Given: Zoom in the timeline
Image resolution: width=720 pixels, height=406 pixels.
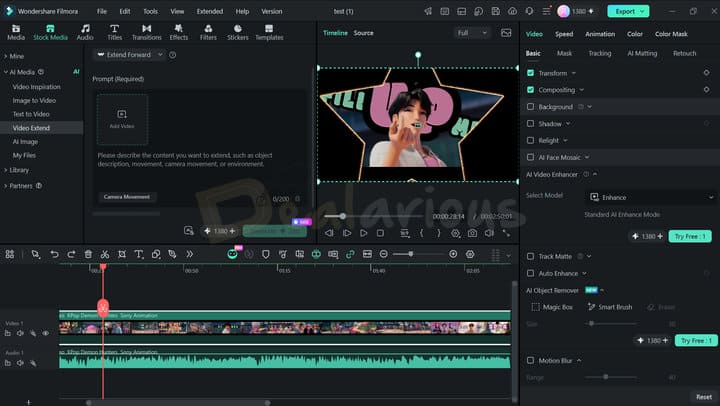Looking at the screenshot, I should tap(453, 254).
